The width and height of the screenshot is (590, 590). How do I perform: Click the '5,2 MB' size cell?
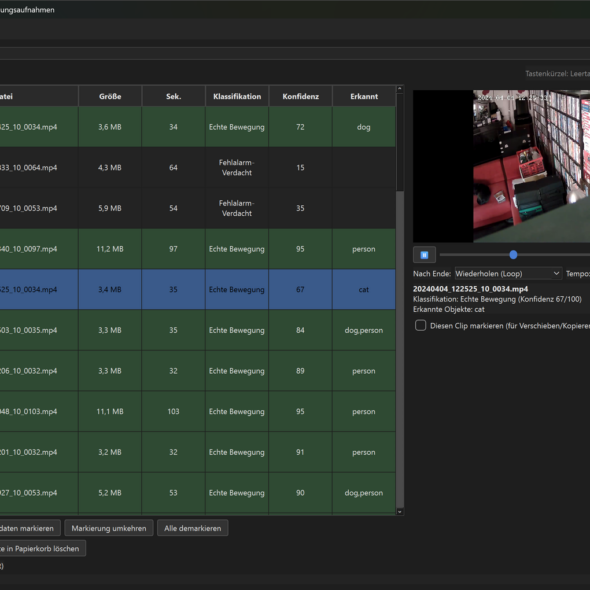tap(110, 493)
